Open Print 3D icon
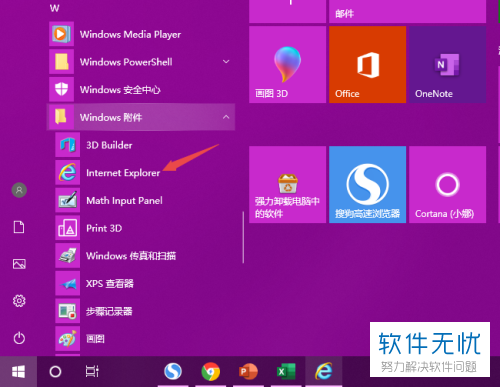The image size is (500, 387). click(x=68, y=228)
